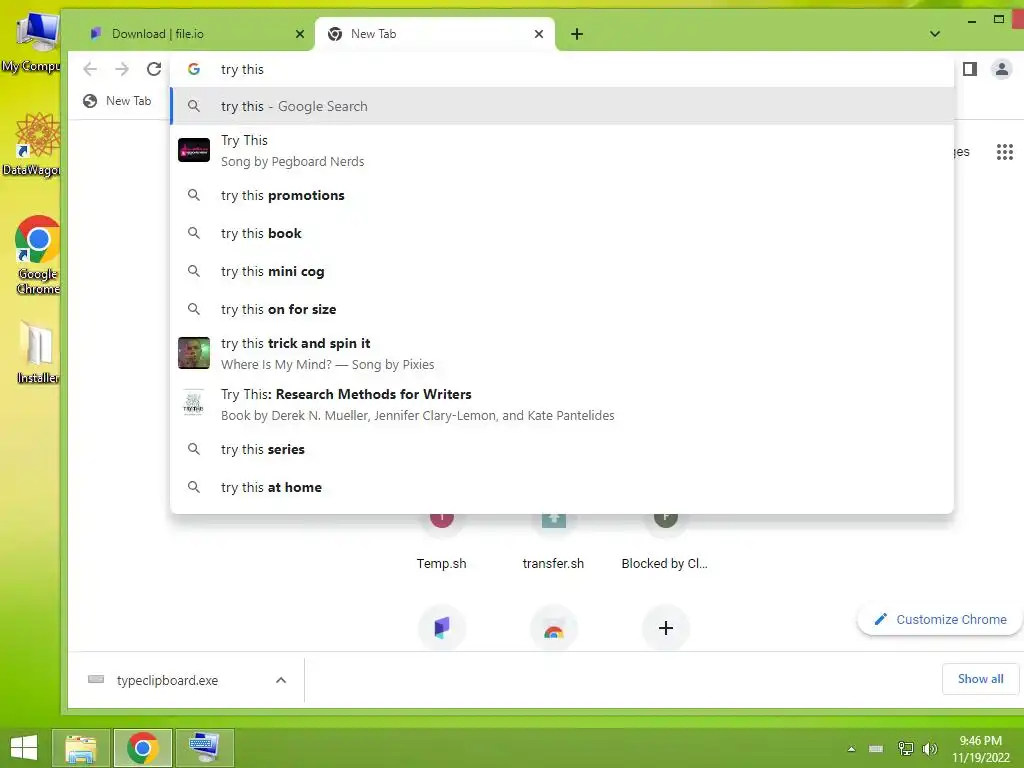
Task: Close the New Tab tab
Action: [539, 34]
